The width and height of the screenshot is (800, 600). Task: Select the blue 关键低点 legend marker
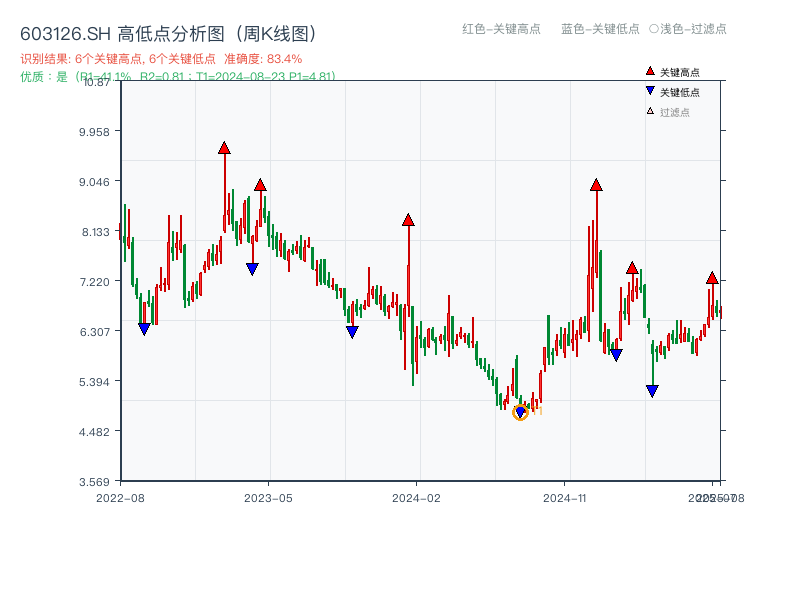pos(648,89)
